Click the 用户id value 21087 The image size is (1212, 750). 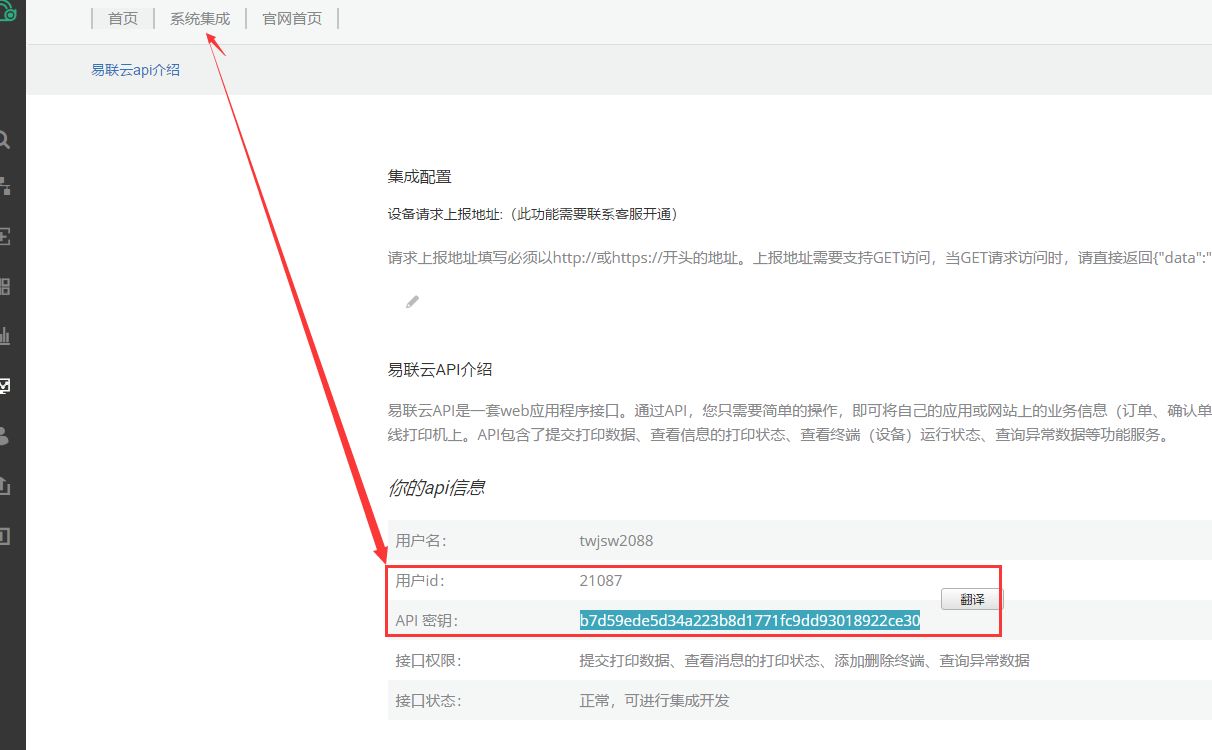(600, 580)
